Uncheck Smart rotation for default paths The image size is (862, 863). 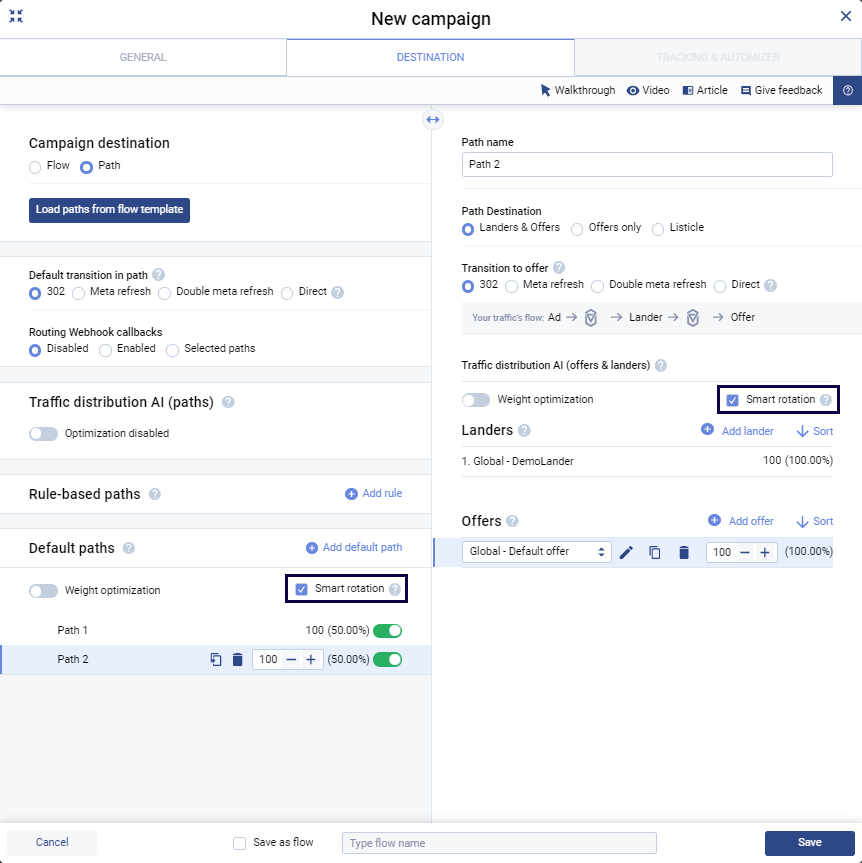click(x=302, y=589)
